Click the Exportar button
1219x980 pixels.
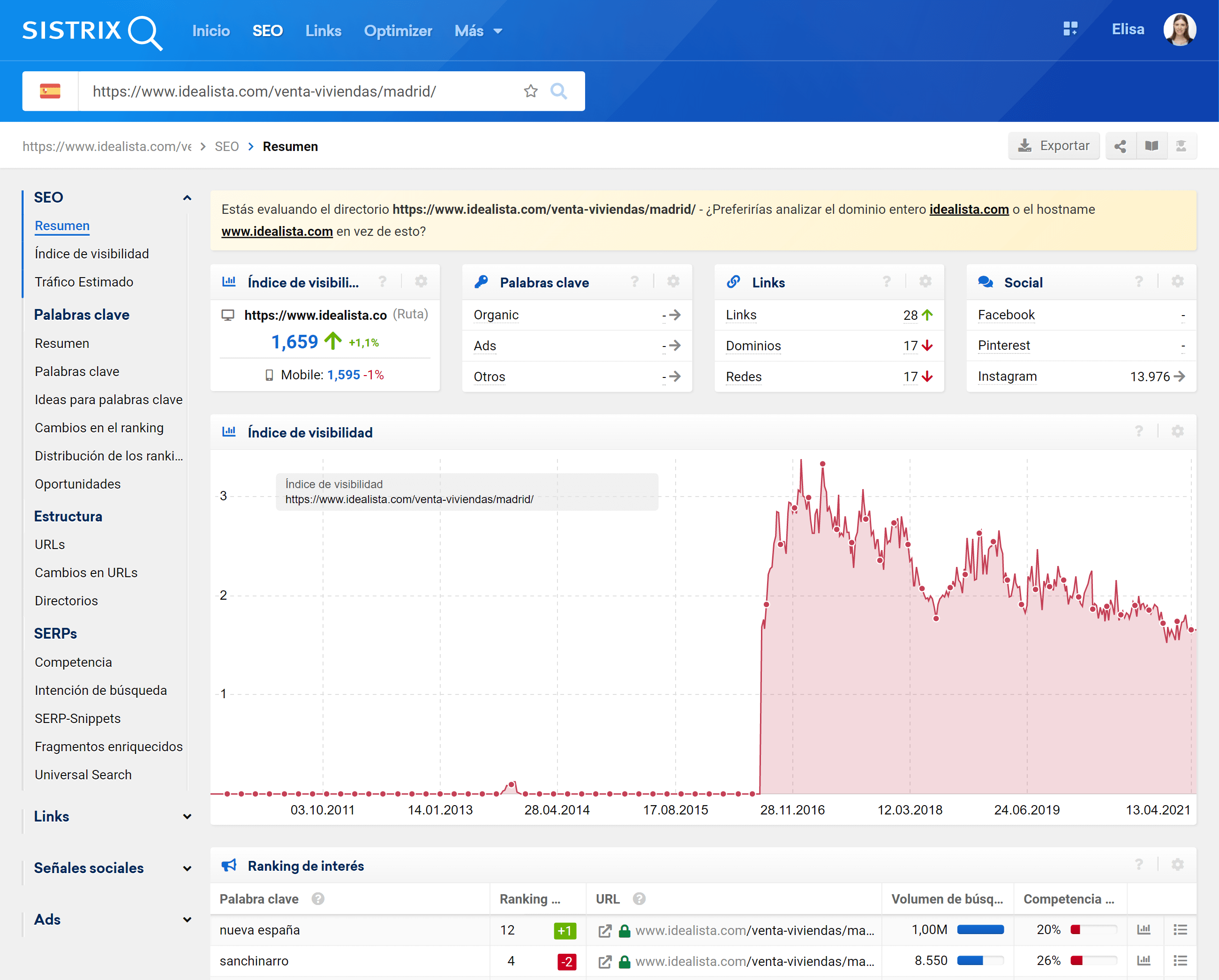(x=1054, y=146)
